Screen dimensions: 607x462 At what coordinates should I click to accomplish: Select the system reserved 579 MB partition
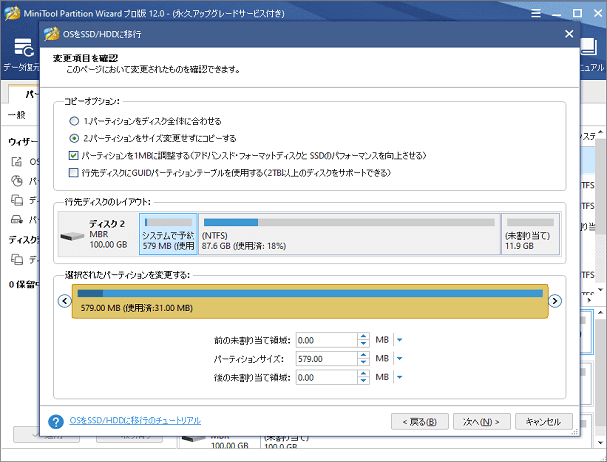point(168,234)
